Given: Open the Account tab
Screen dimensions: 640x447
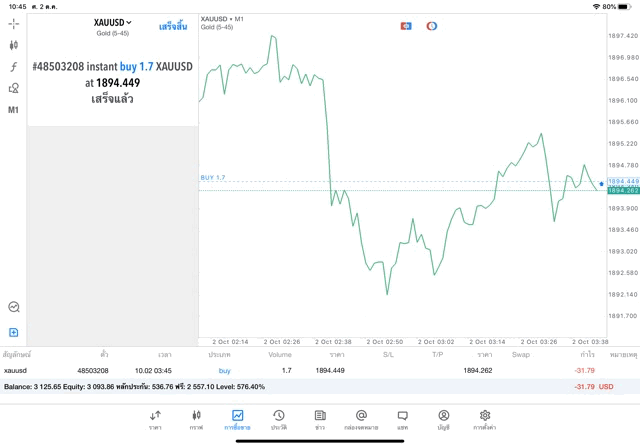Looking at the screenshot, I should [443, 419].
